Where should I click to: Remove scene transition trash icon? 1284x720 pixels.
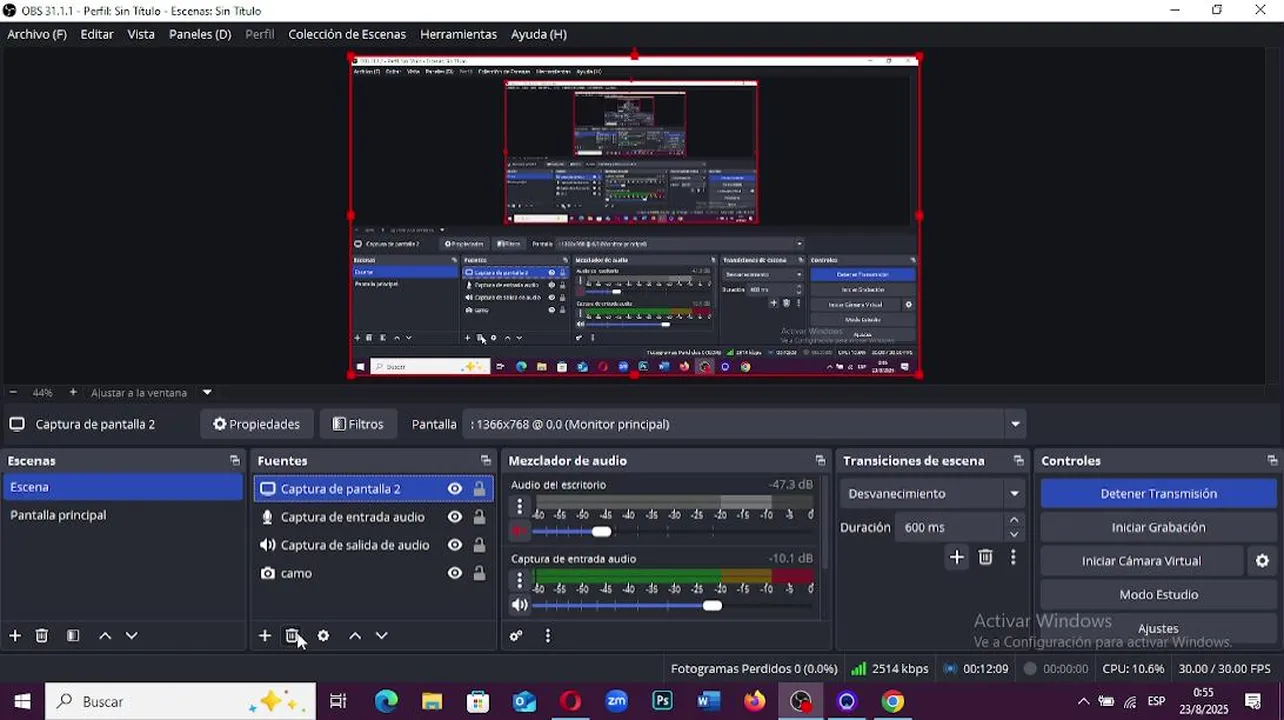(985, 558)
